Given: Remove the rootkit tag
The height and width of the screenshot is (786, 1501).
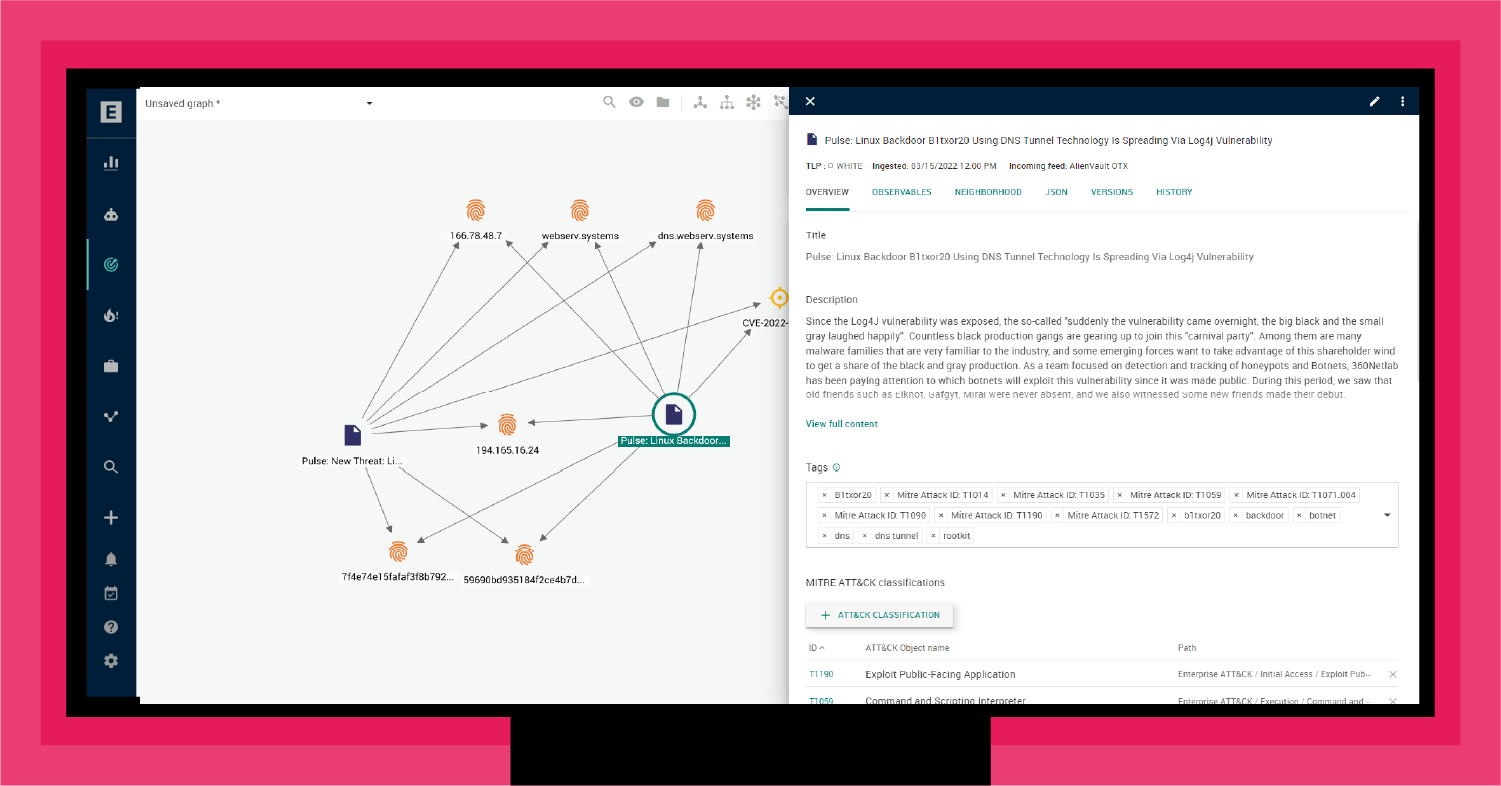Looking at the screenshot, I should click(x=934, y=536).
